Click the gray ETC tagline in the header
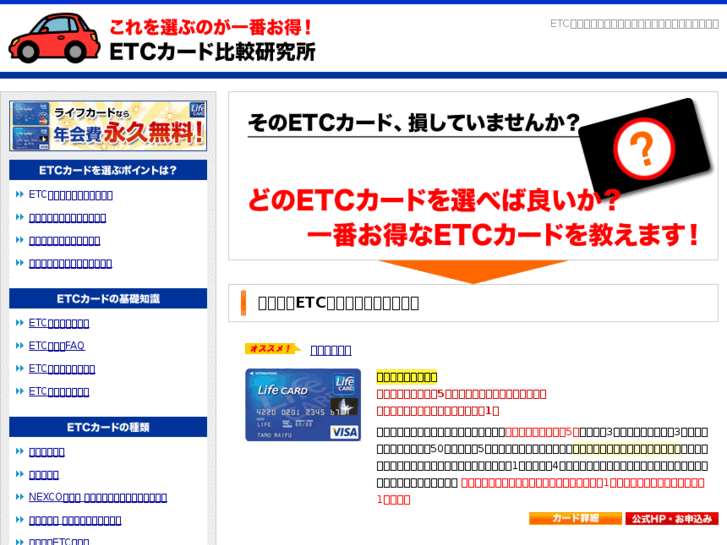727x545 pixels. pyautogui.click(x=634, y=24)
